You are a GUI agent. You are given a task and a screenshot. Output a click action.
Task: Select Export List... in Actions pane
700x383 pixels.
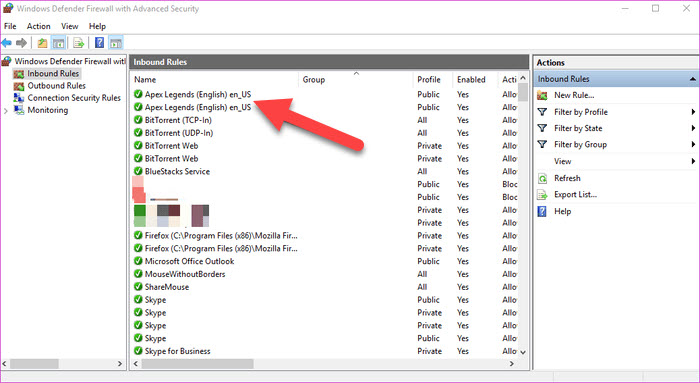(x=575, y=195)
